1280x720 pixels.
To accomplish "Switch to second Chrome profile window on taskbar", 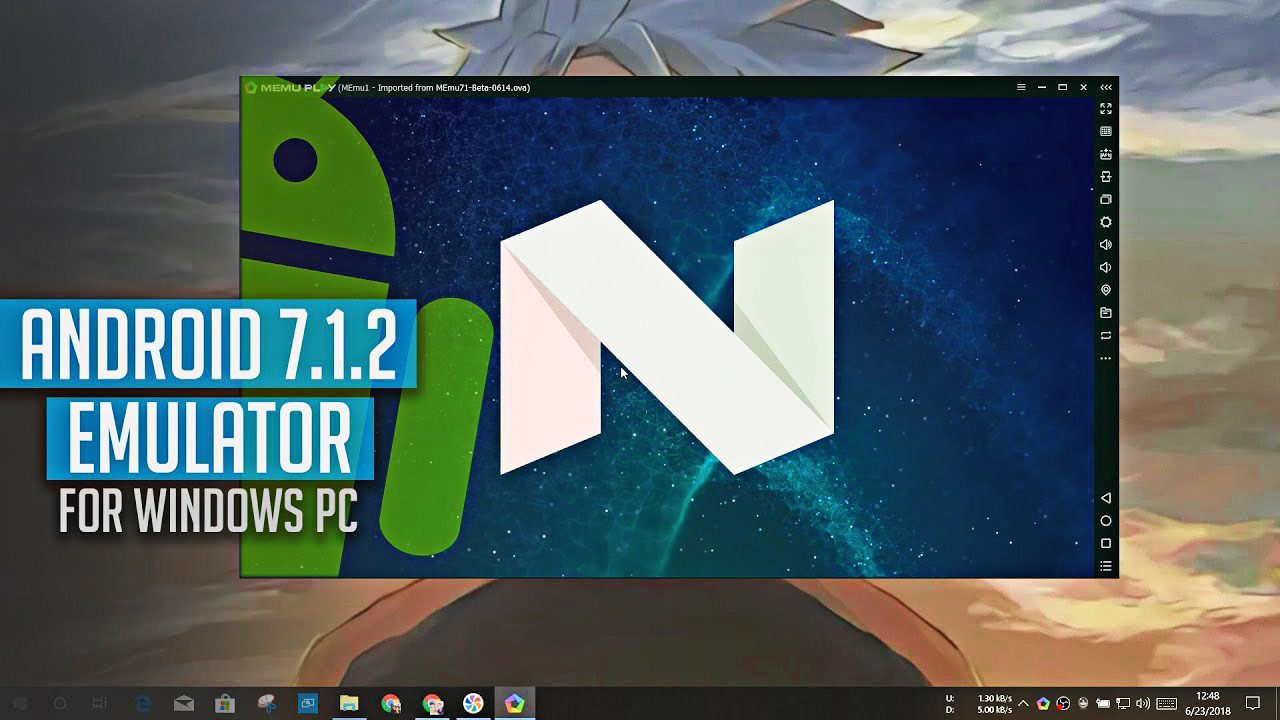I will (x=432, y=704).
